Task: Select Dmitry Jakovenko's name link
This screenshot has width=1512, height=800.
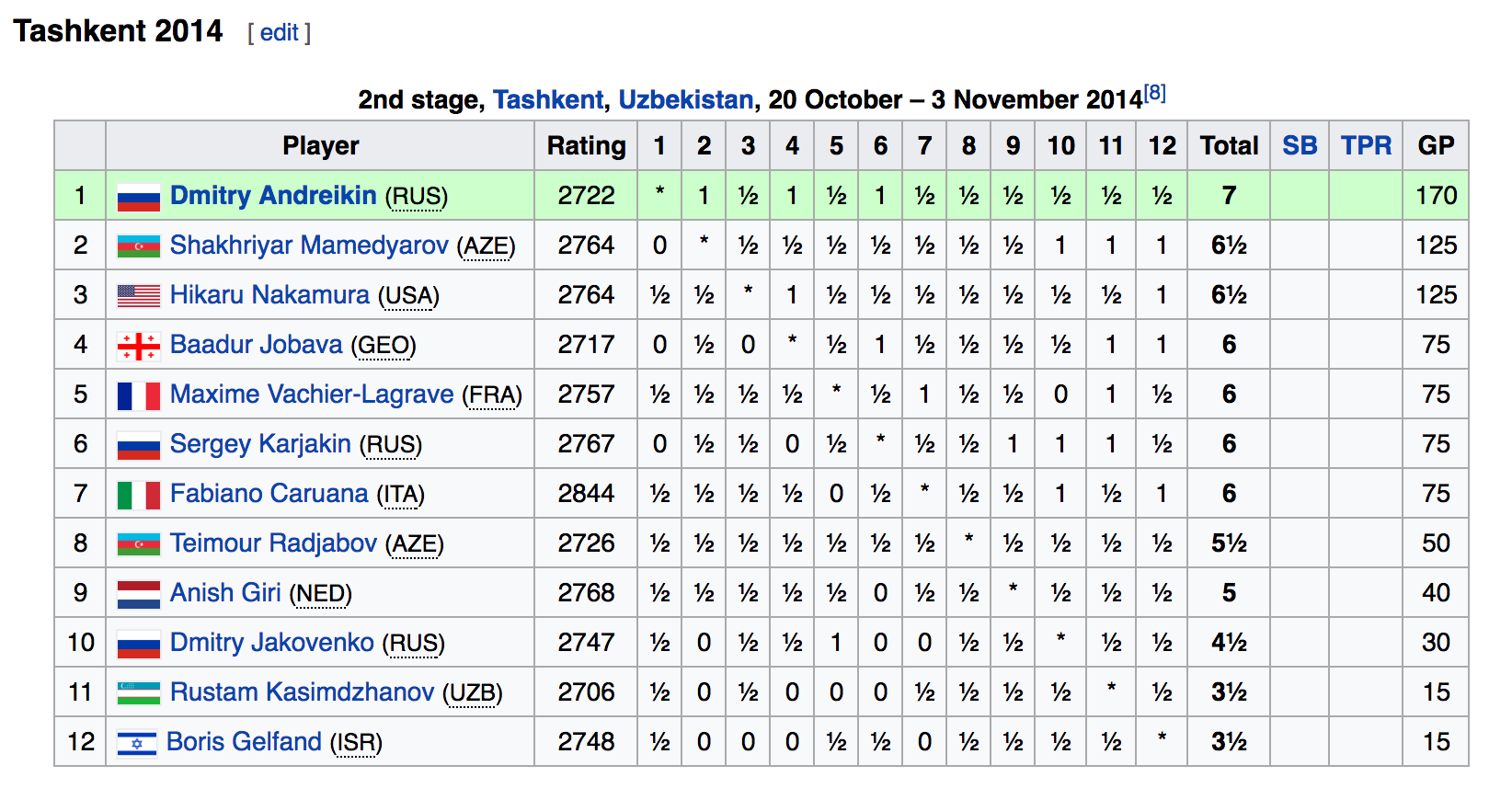Action: tap(271, 643)
